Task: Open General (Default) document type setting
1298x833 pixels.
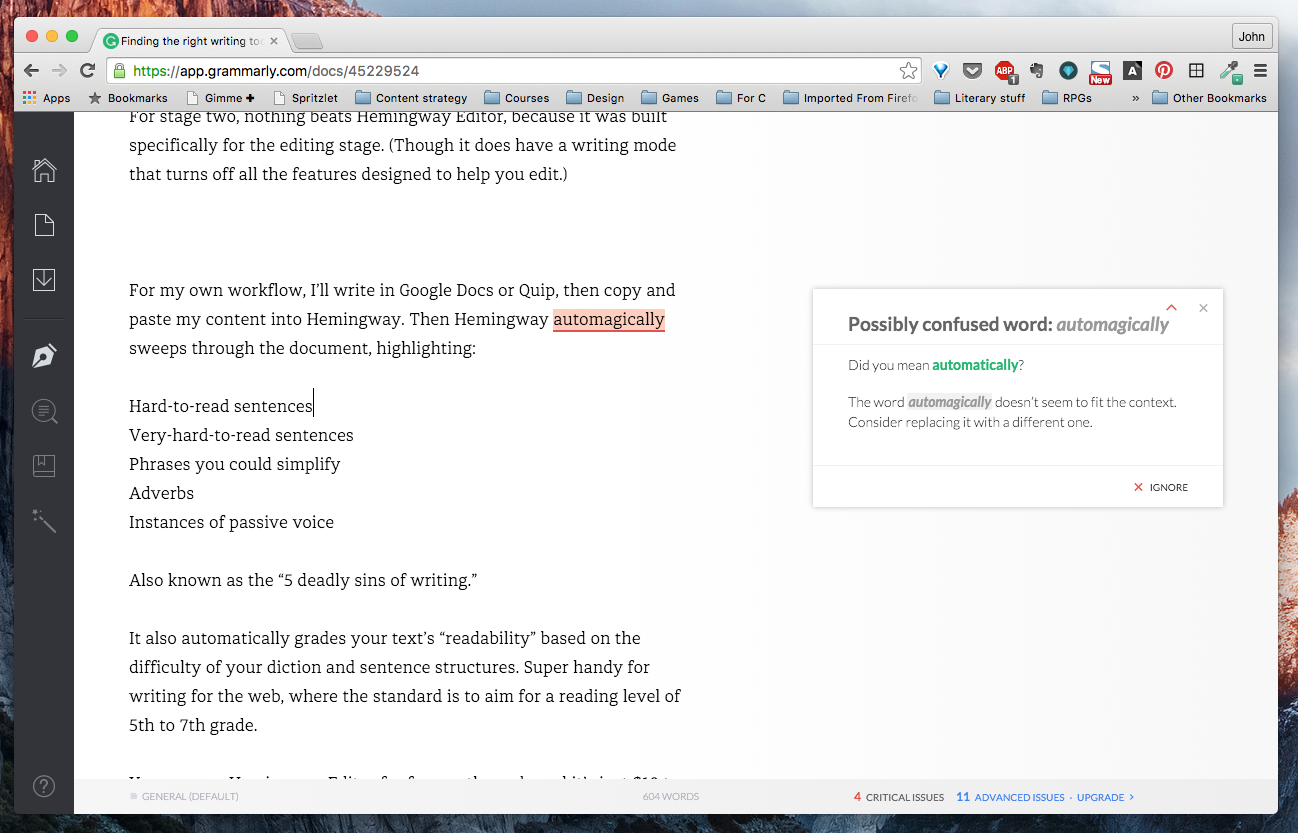Action: point(185,797)
